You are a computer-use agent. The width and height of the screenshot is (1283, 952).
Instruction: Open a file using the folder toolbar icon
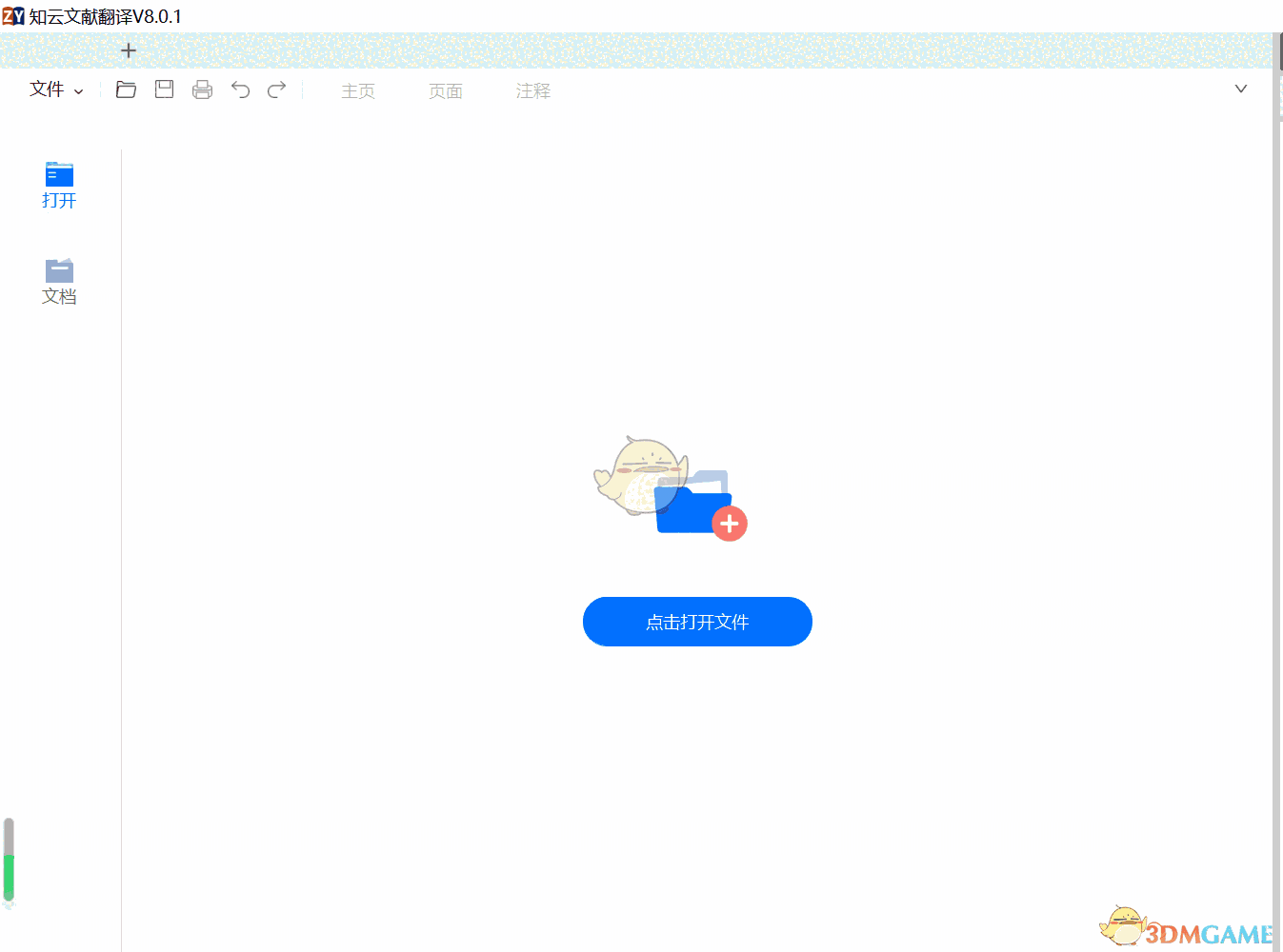[126, 89]
